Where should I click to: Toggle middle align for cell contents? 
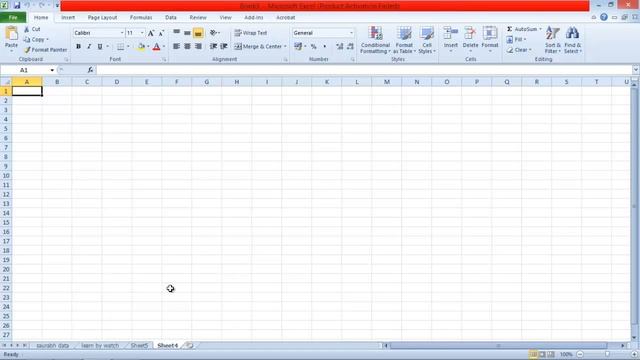point(187,33)
